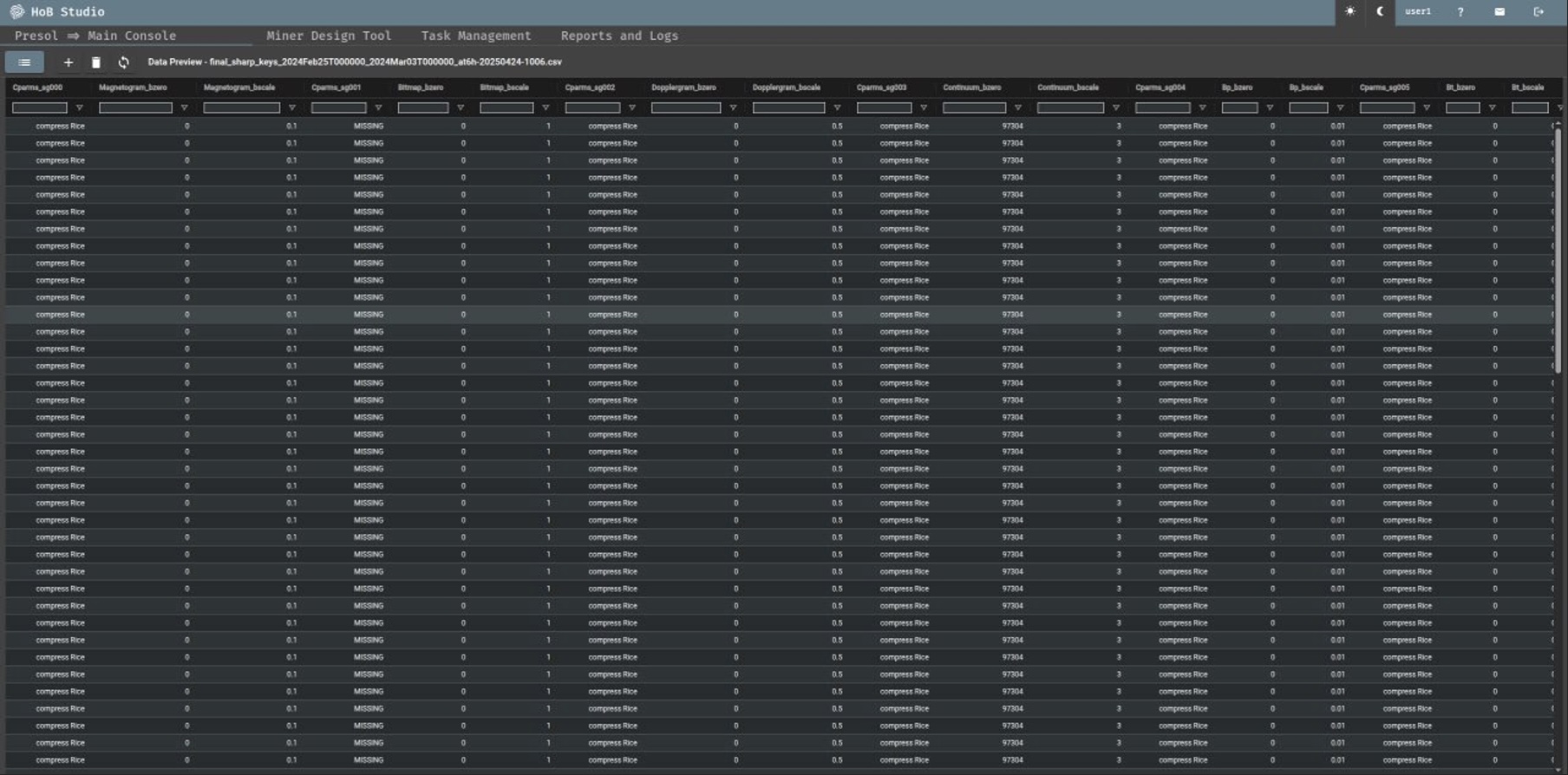Viewport: 1568px width, 775px height.
Task: Open filter menu for Continuum_bzero column
Action: tap(1017, 108)
